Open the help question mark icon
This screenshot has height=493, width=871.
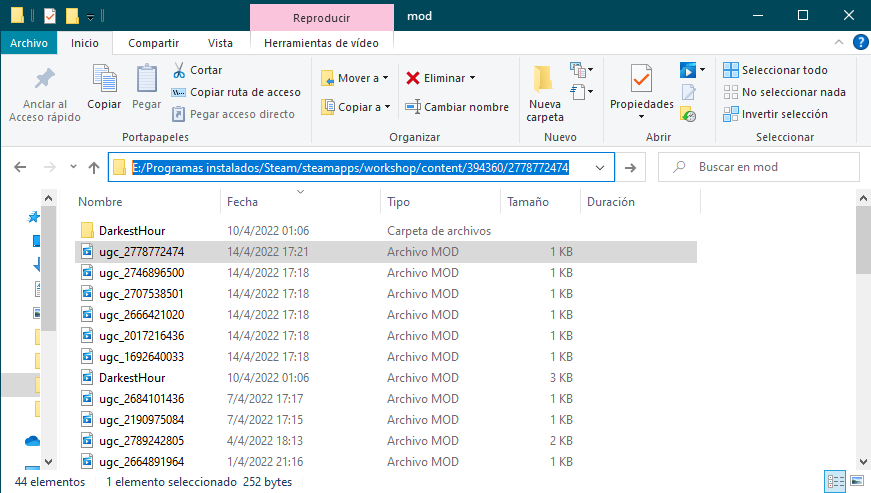[x=860, y=42]
